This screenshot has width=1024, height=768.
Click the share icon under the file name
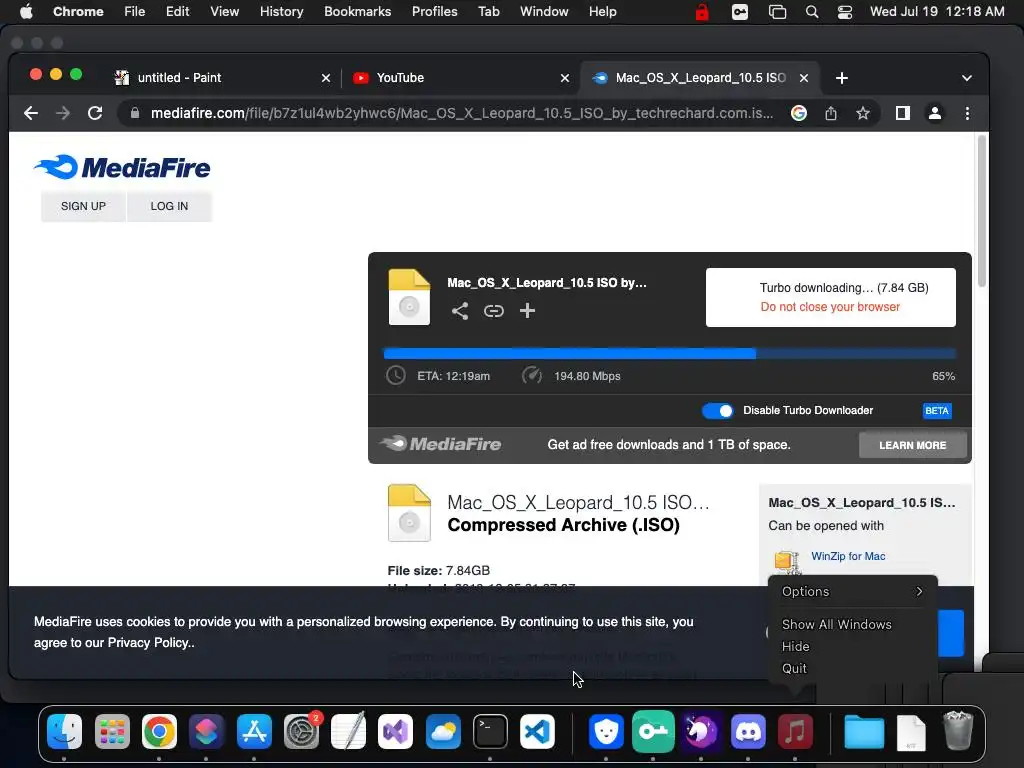click(x=460, y=311)
